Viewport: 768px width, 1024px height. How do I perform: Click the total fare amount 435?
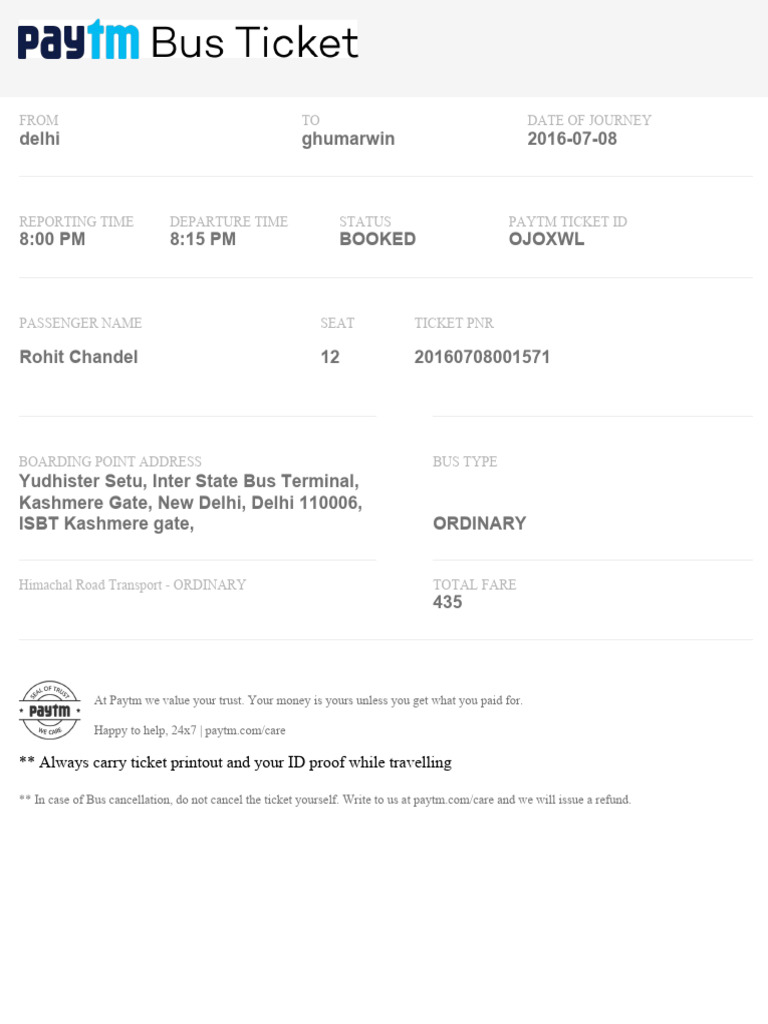click(x=447, y=602)
